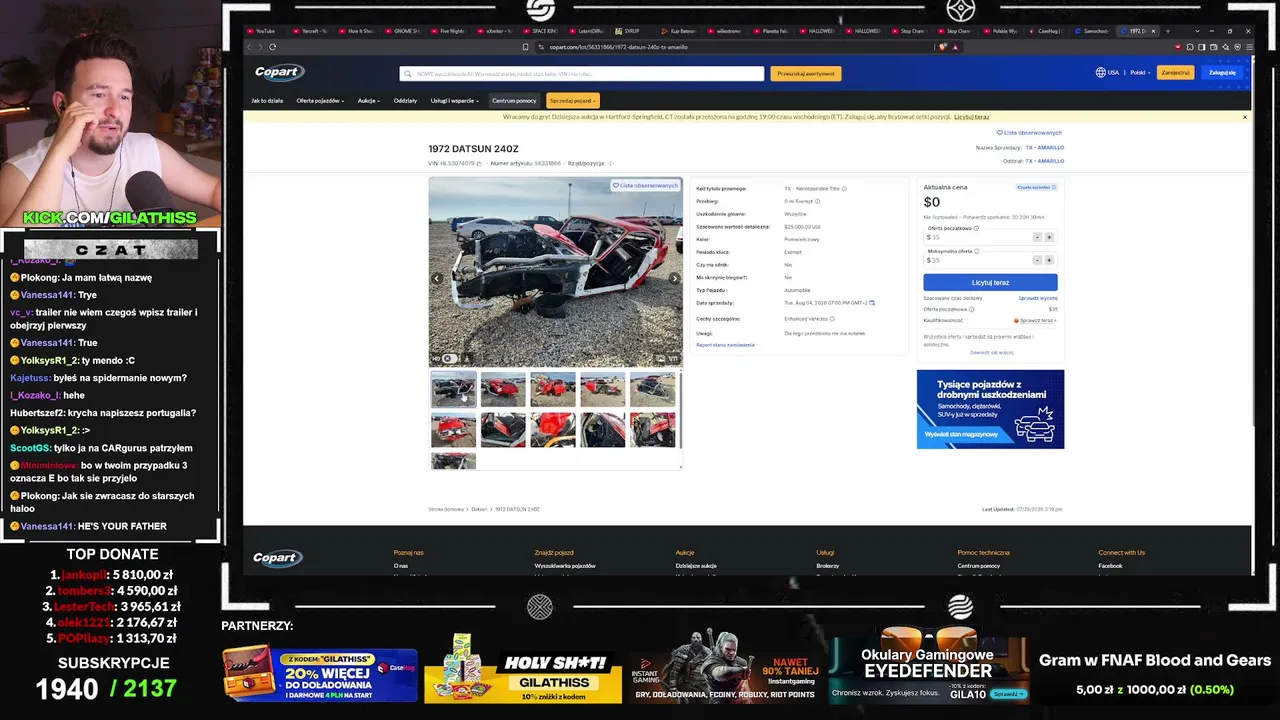1280x720 pixels.
Task: Increase the Maksymalna oferta with plus
Action: pyautogui.click(x=1049, y=260)
